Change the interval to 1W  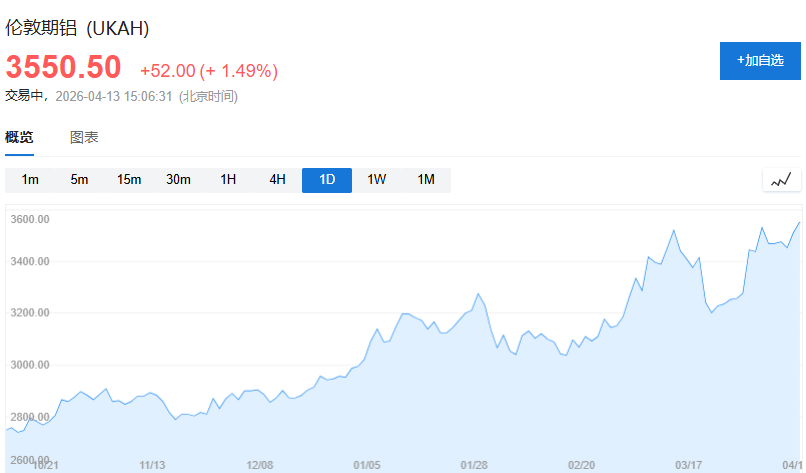(x=376, y=180)
